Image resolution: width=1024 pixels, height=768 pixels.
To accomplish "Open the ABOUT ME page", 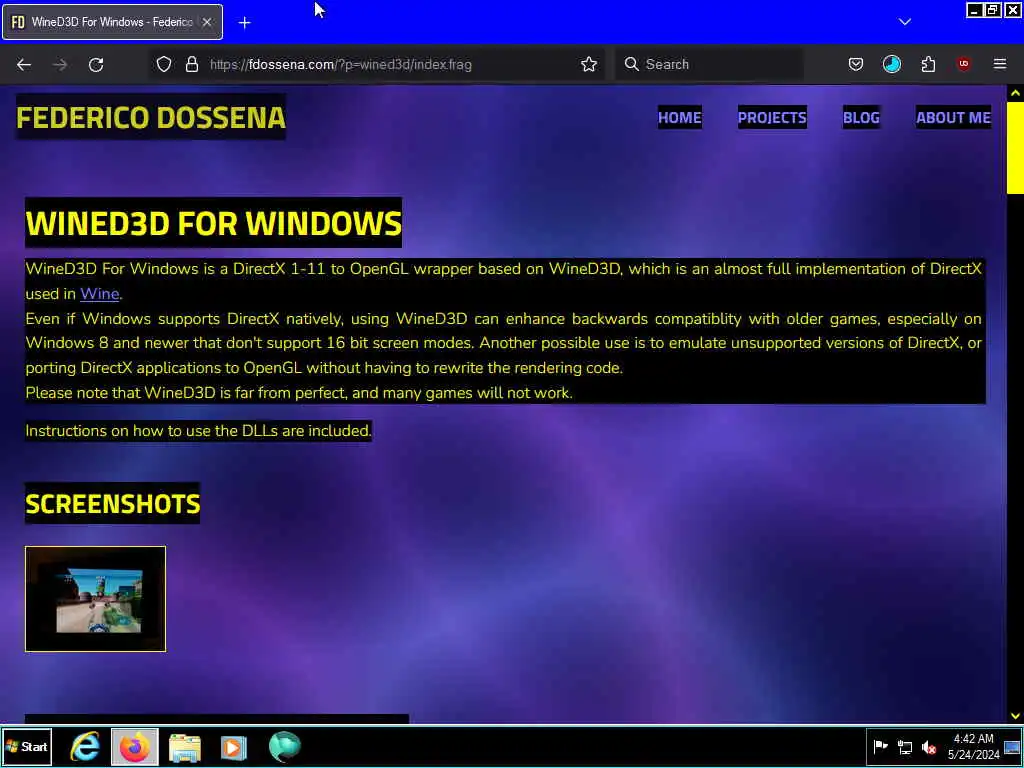I will [x=953, y=118].
